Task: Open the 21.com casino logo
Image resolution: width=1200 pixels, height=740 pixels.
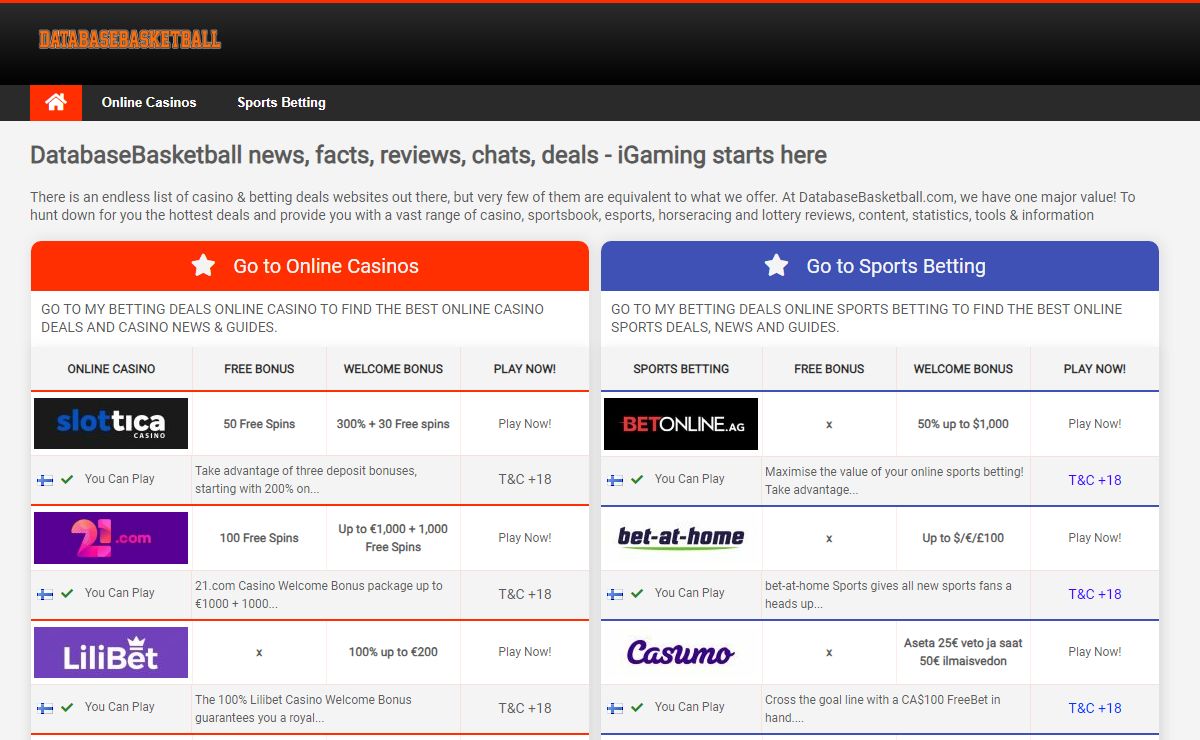Action: (111, 537)
